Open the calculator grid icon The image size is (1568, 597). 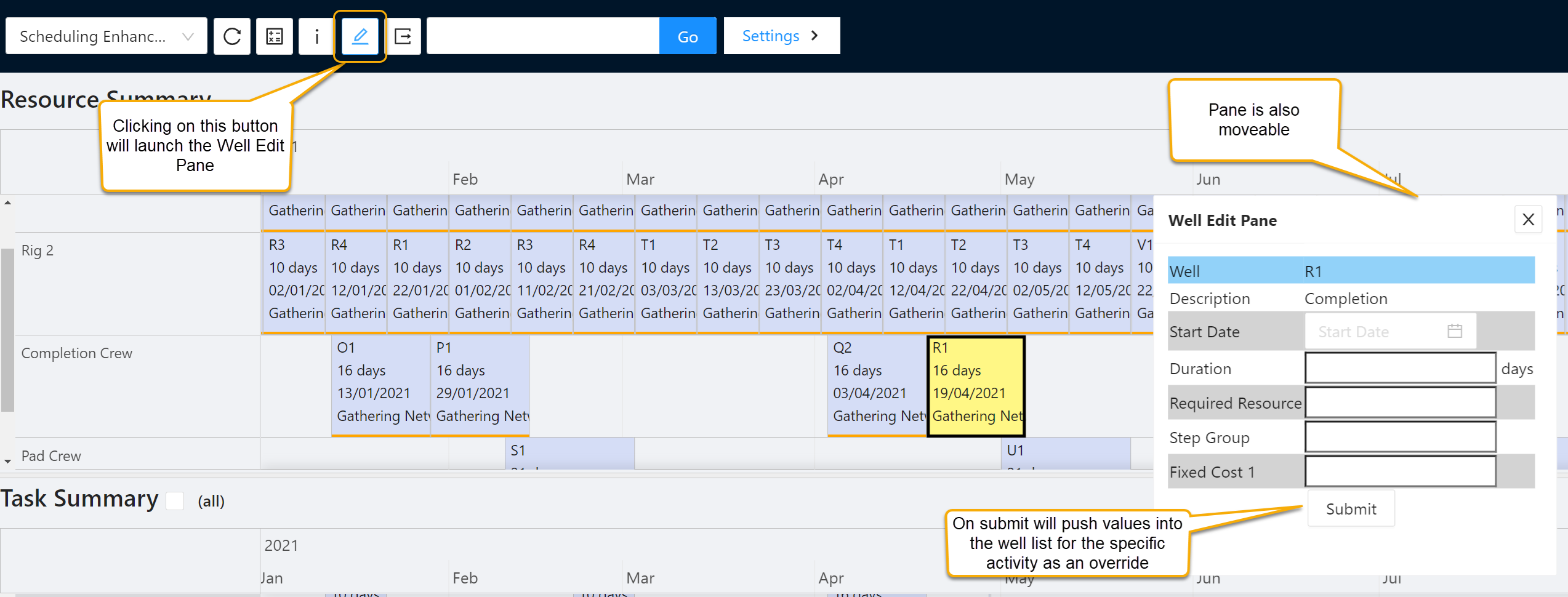[x=275, y=36]
